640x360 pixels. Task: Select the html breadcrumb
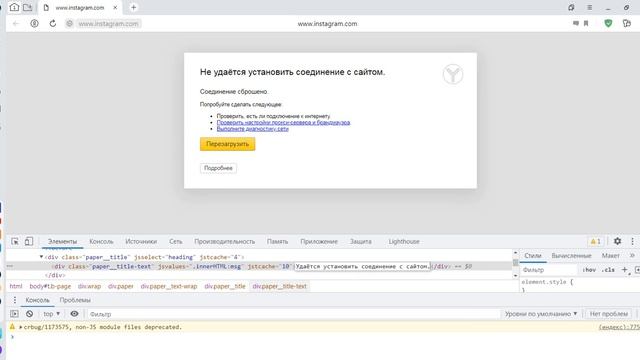click(16, 286)
